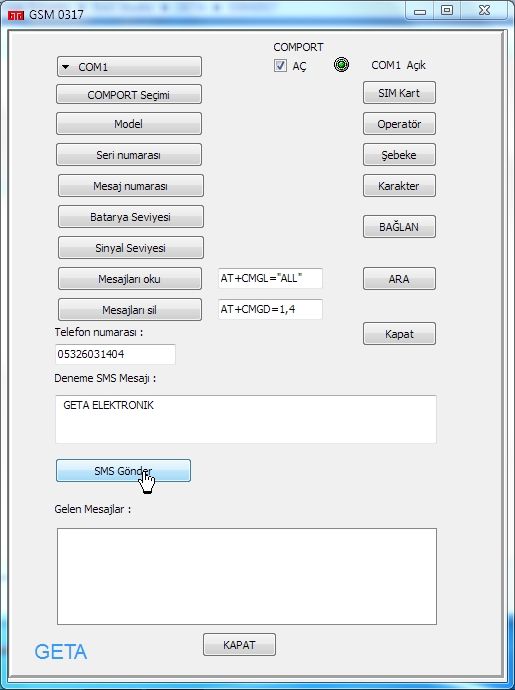Delete messages with Mesajları sil

[130, 310]
